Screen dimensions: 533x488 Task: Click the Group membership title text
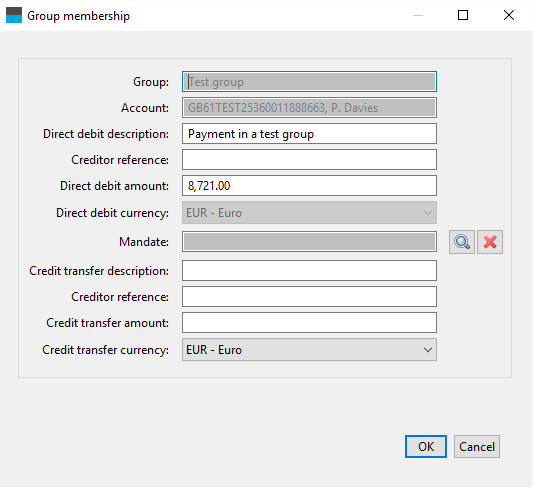pyautogui.click(x=79, y=16)
